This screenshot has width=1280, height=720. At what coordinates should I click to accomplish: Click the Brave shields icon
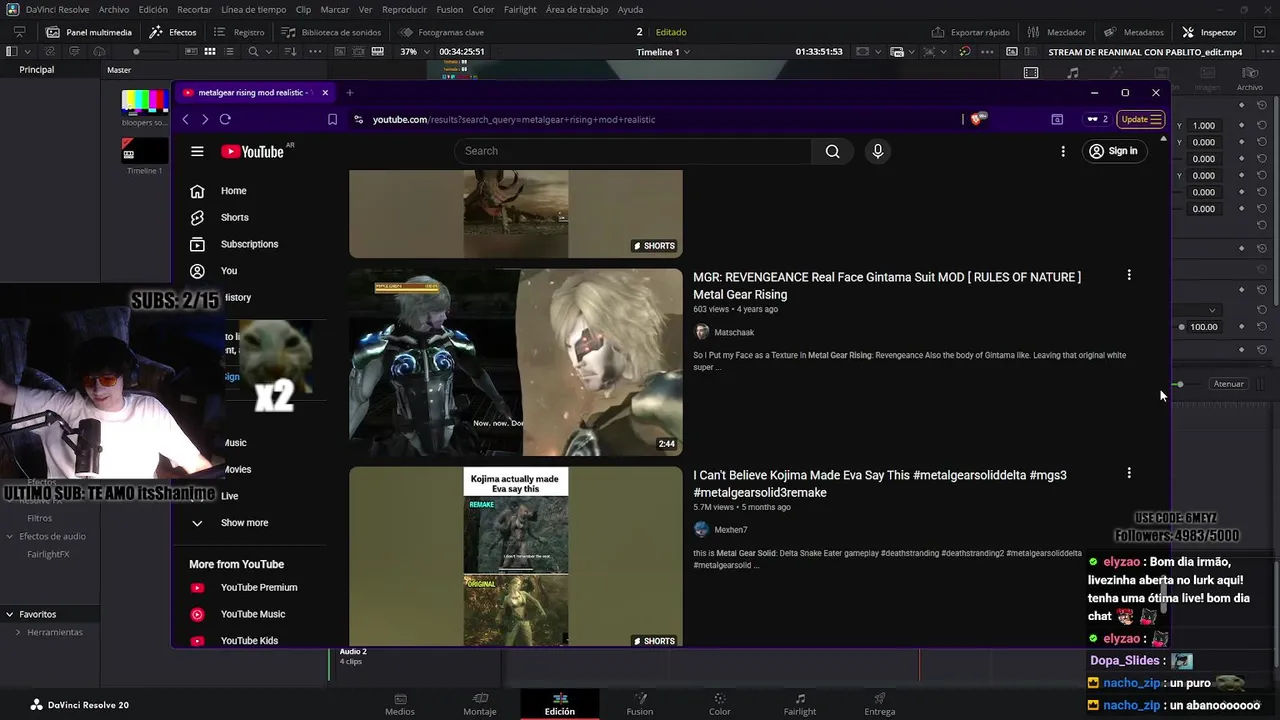[978, 119]
